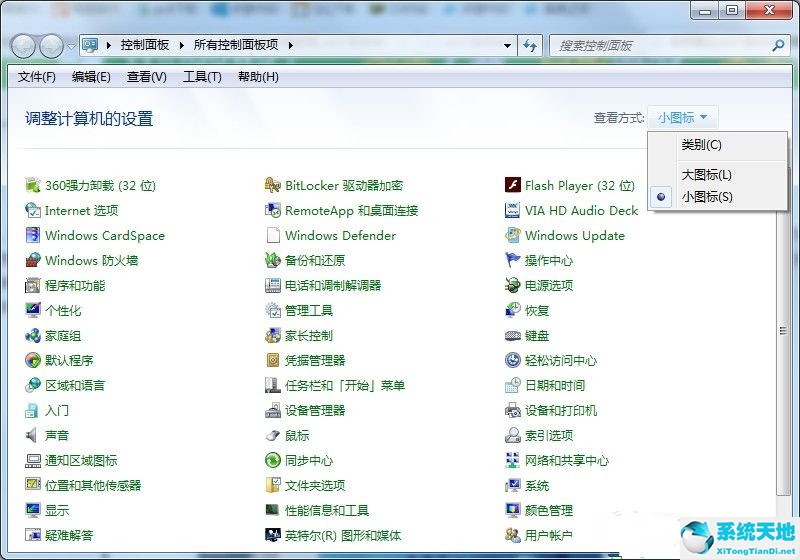The width and height of the screenshot is (800, 560).
Task: Click the 英特尔(R) 图形和媒体 icon
Action: point(273,535)
